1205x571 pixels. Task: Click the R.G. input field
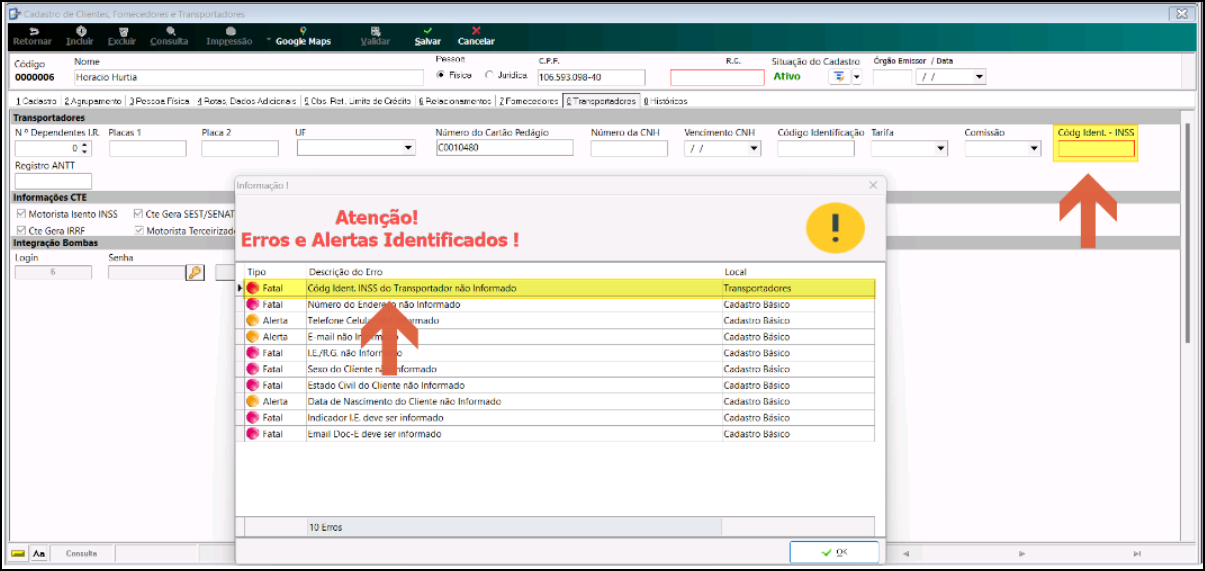click(x=717, y=77)
